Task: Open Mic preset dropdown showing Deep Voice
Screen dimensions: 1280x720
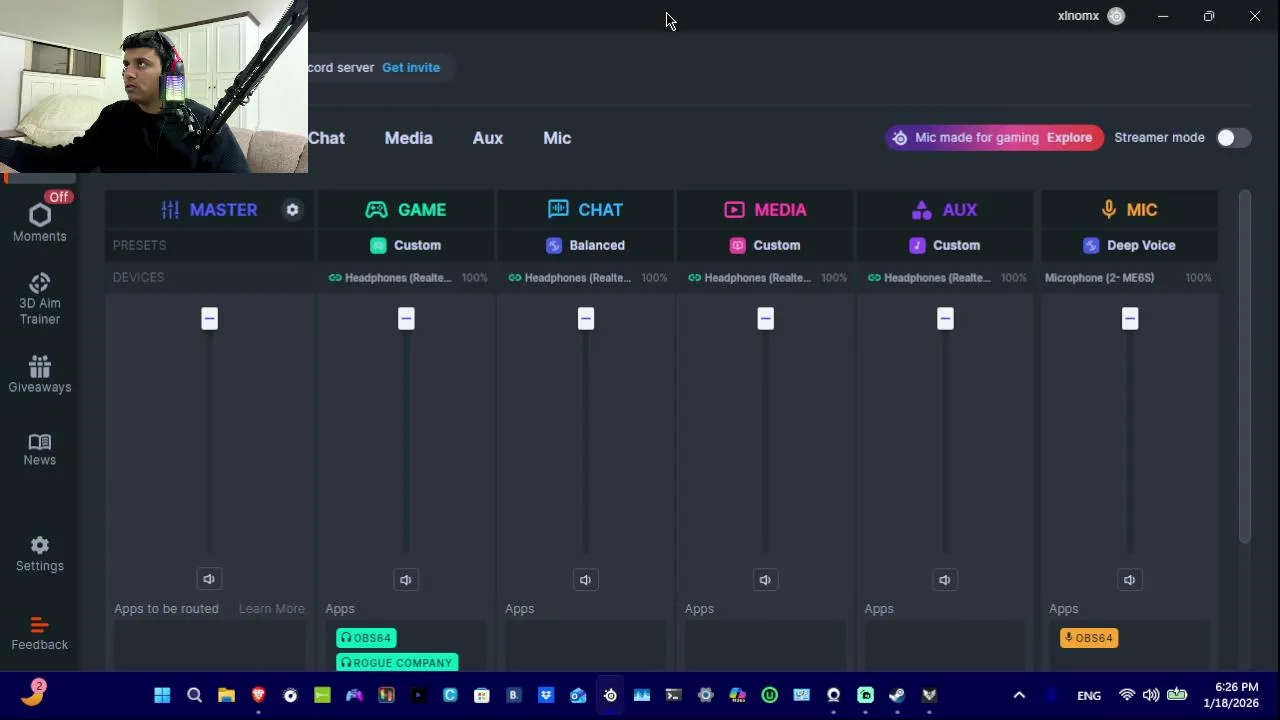Action: click(x=1129, y=245)
